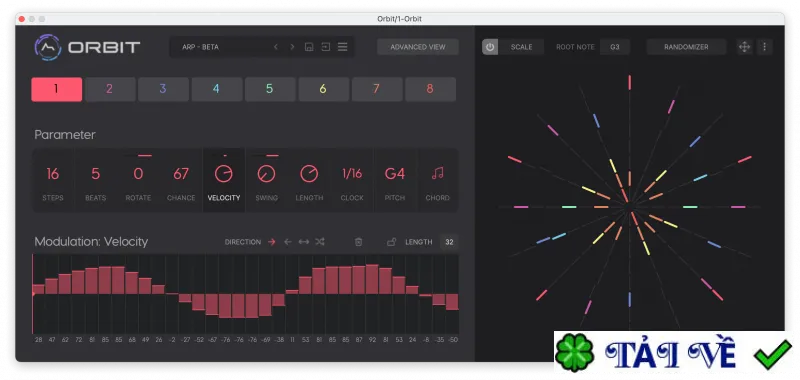The width and height of the screenshot is (800, 380).
Task: Click the Steps value 16
Action: (53, 174)
